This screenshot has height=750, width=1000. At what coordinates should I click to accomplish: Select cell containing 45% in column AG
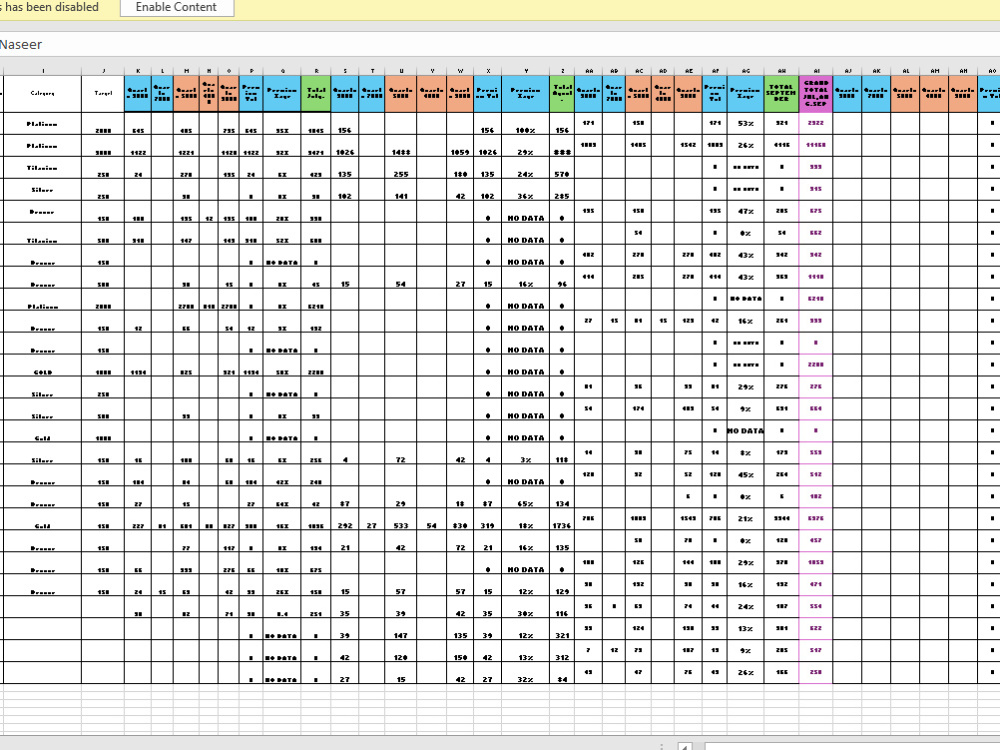746,475
